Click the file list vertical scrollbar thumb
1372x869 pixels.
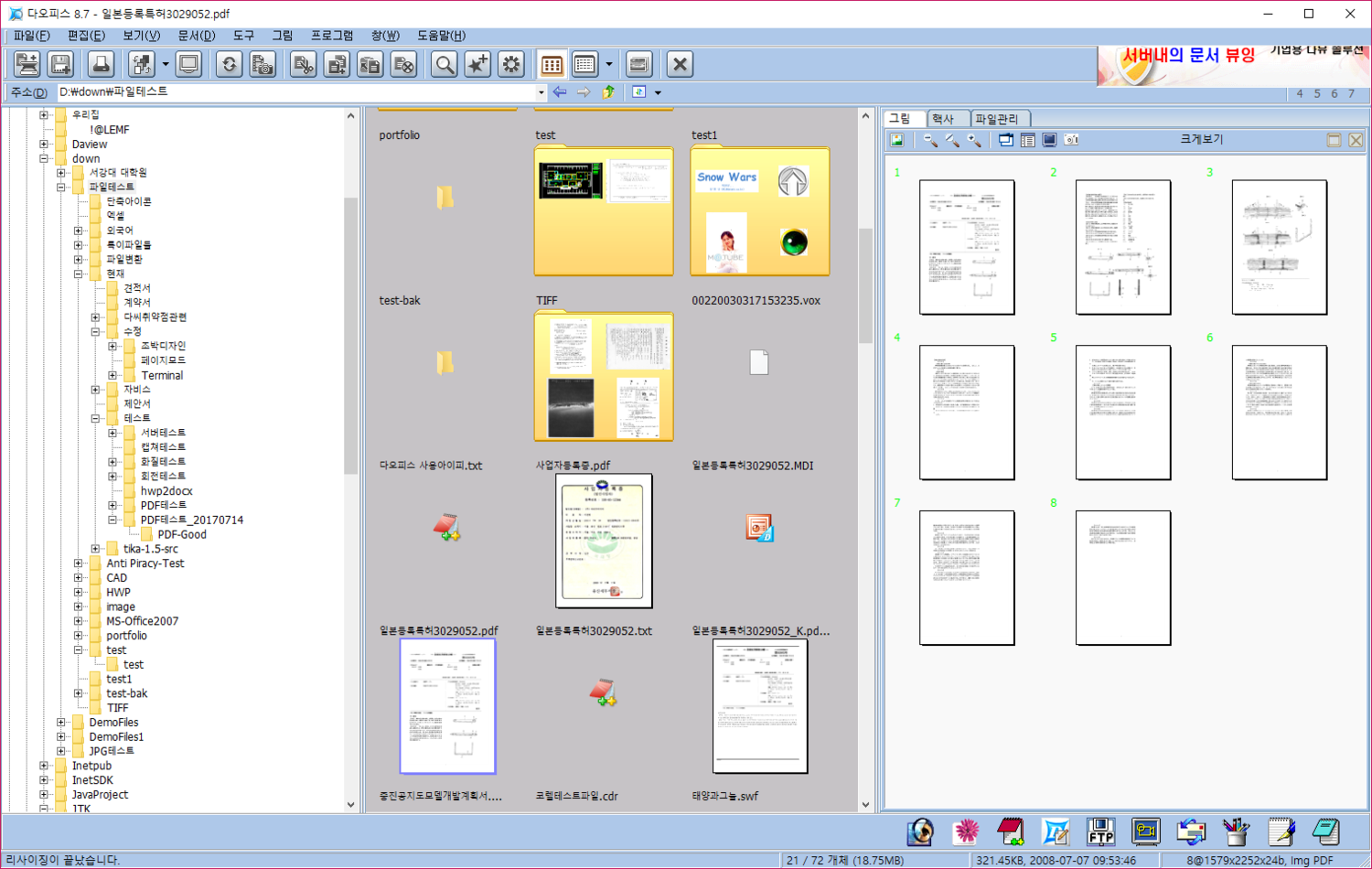point(865,285)
